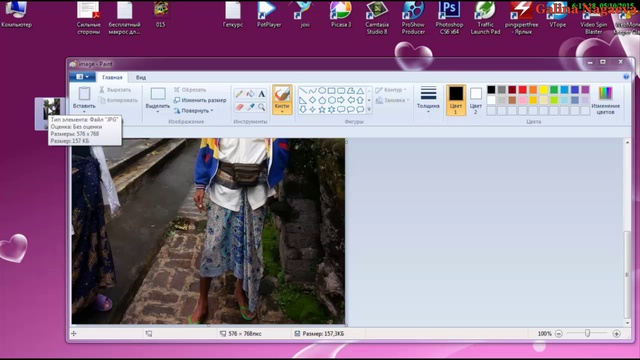The height and width of the screenshot is (360, 640).
Task: Pick the purple color swatch
Action: (x=585, y=90)
